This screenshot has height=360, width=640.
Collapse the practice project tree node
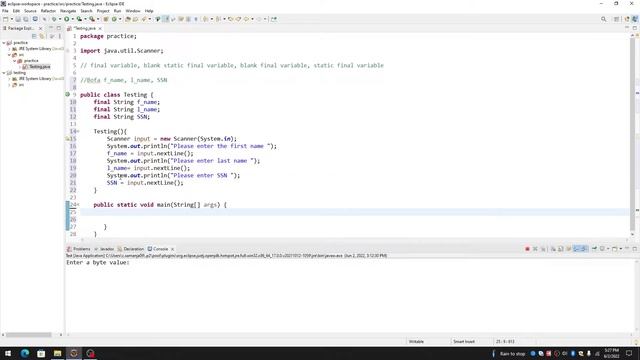(x=4, y=42)
